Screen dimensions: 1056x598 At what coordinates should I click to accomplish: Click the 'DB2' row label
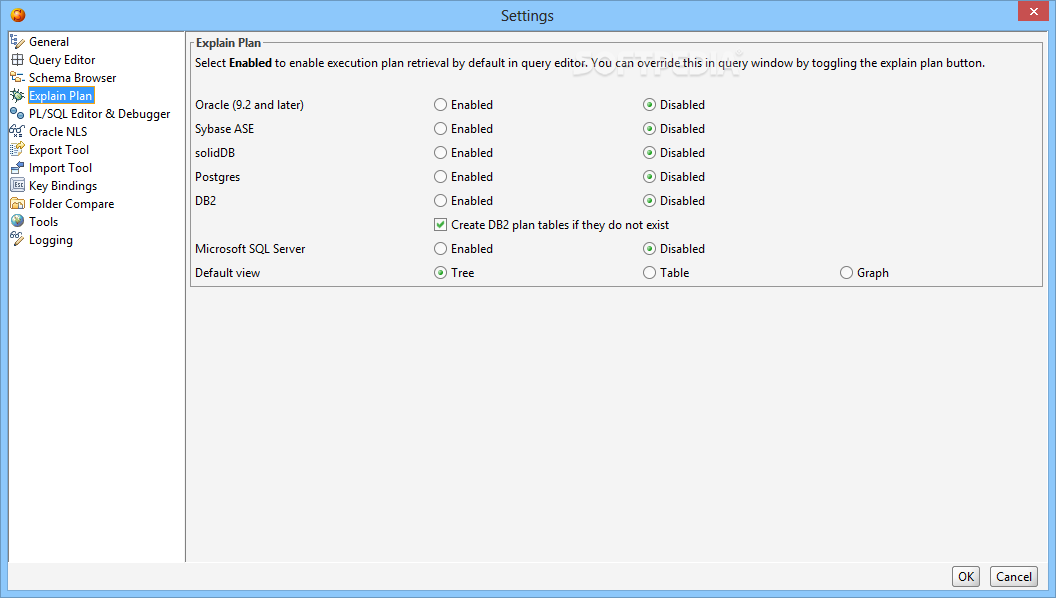click(x=205, y=201)
